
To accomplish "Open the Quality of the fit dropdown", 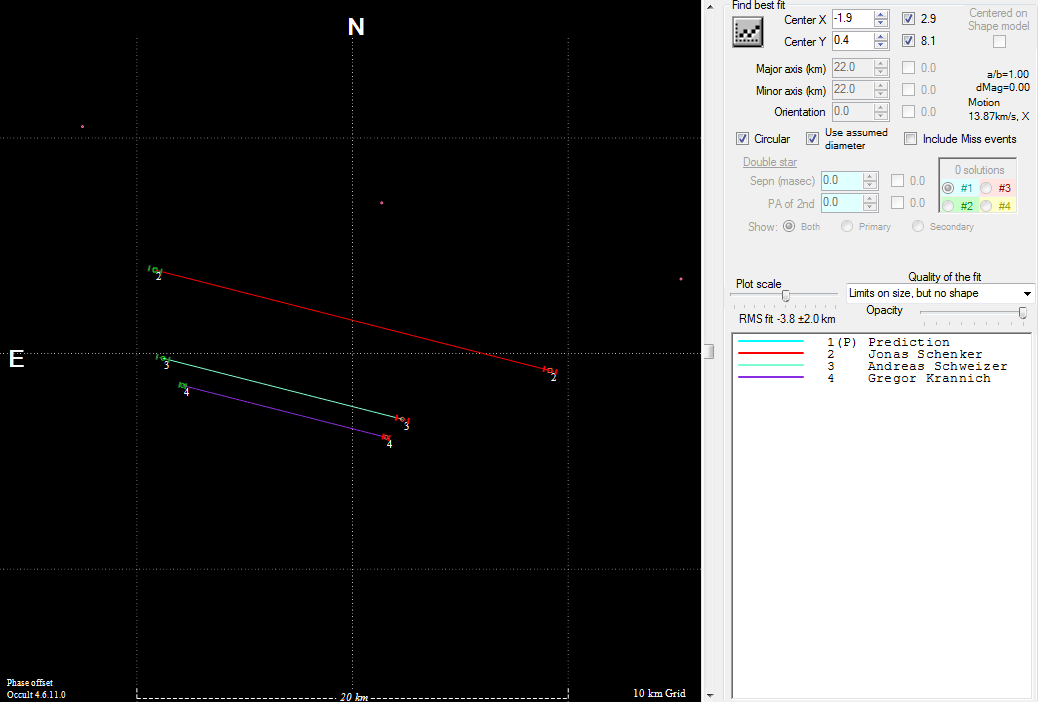I will click(x=940, y=293).
